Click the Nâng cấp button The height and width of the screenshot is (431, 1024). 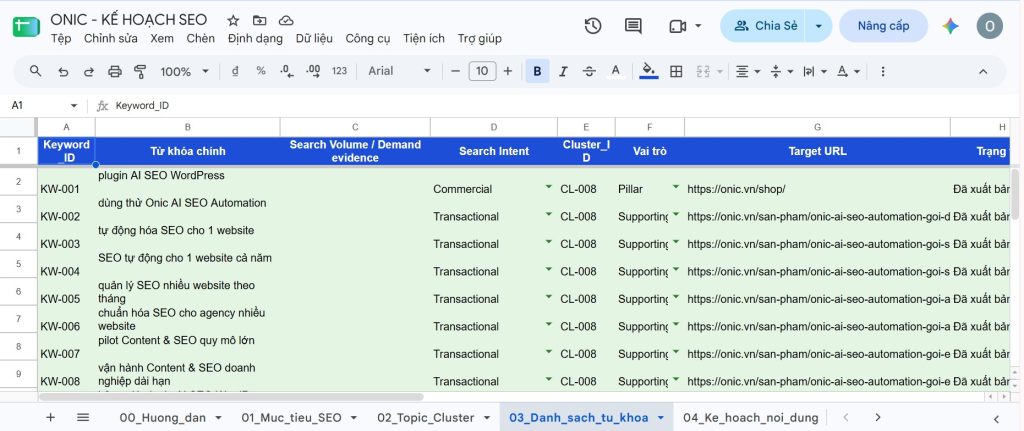click(883, 26)
